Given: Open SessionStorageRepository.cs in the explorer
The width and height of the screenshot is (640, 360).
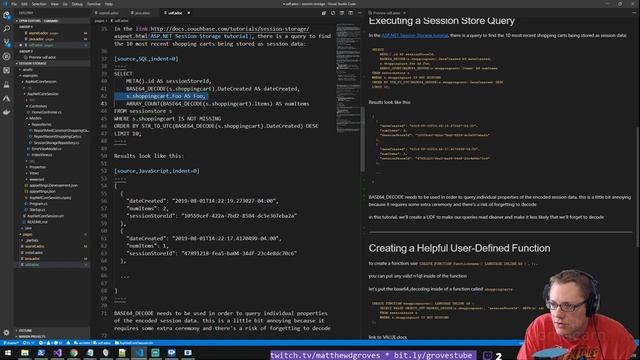Looking at the screenshot, I should click(56, 143).
